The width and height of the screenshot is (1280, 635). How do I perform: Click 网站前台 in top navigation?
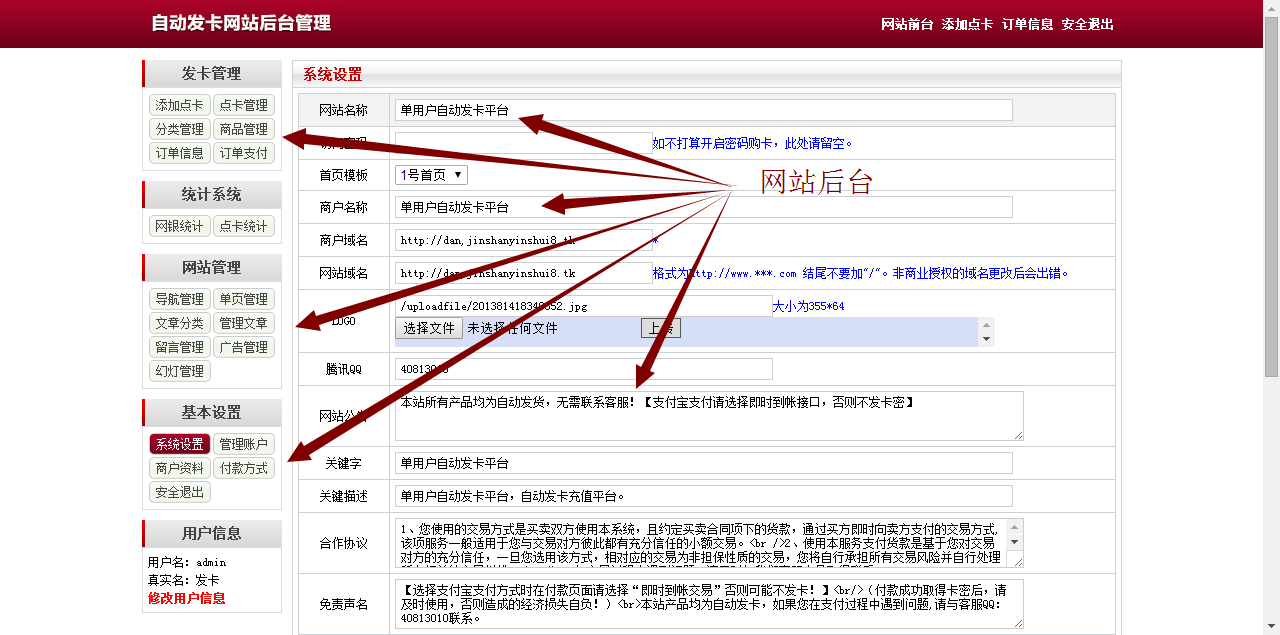click(x=907, y=24)
